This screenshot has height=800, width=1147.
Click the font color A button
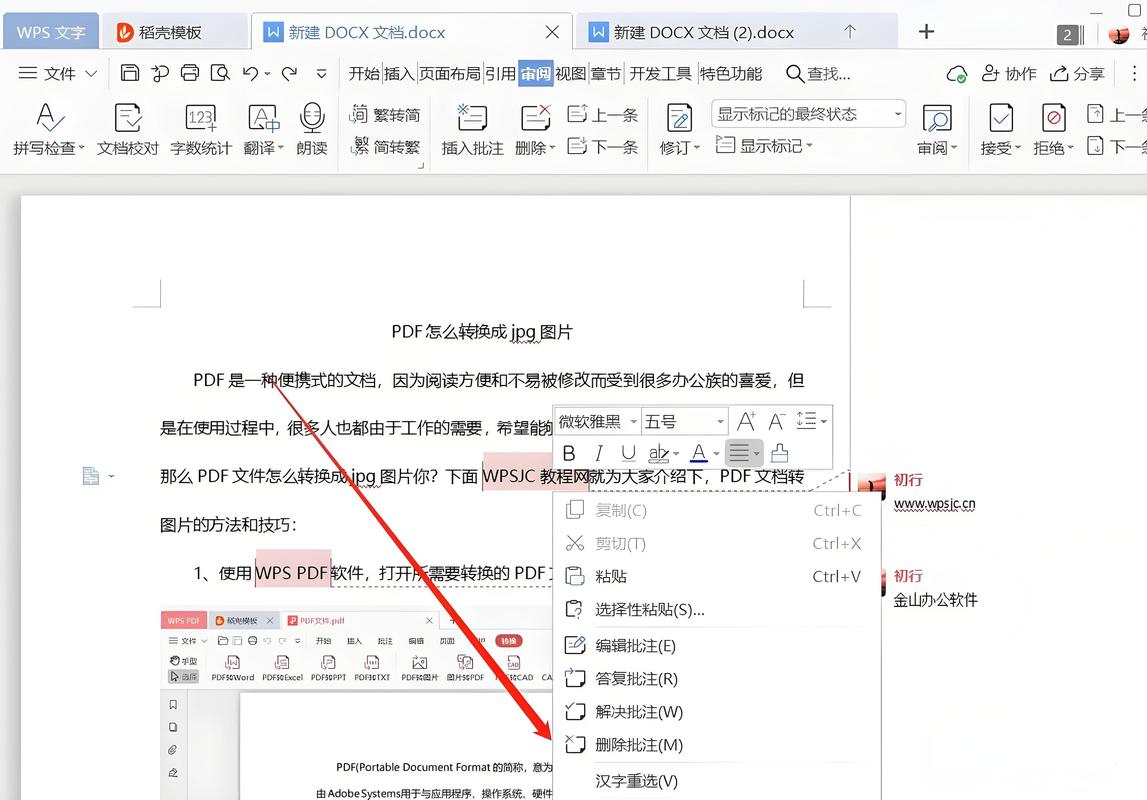pyautogui.click(x=699, y=453)
